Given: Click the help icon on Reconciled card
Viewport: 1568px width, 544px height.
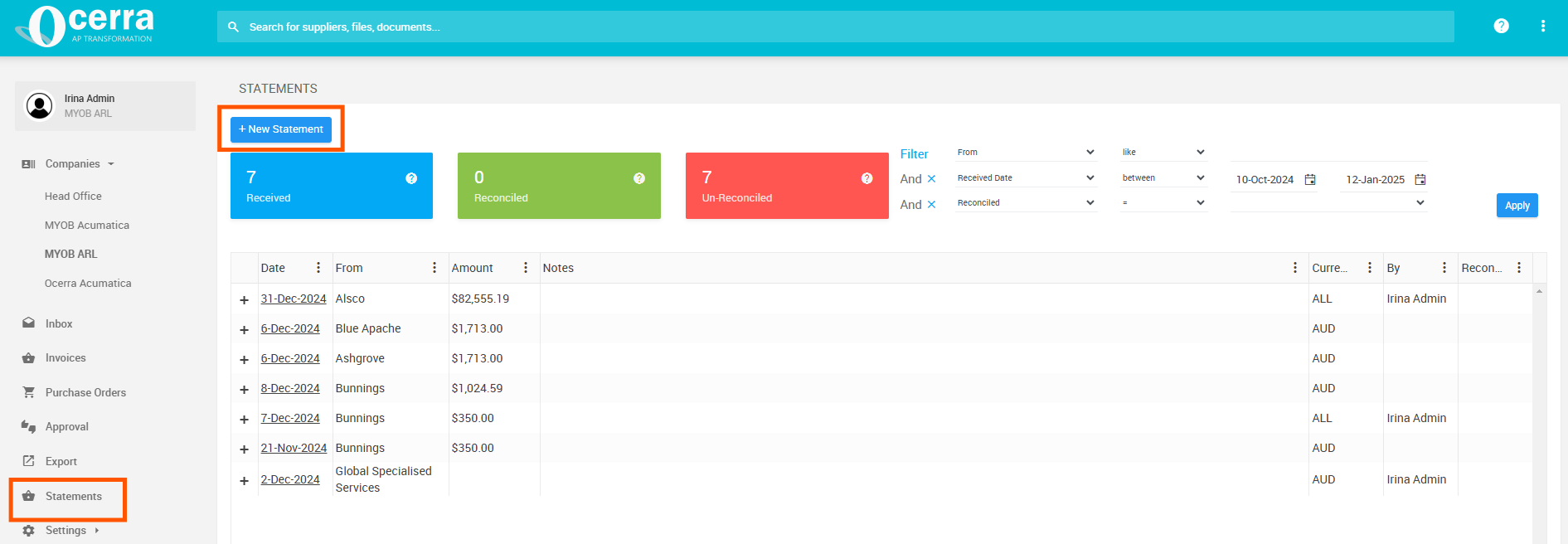Looking at the screenshot, I should (639, 178).
